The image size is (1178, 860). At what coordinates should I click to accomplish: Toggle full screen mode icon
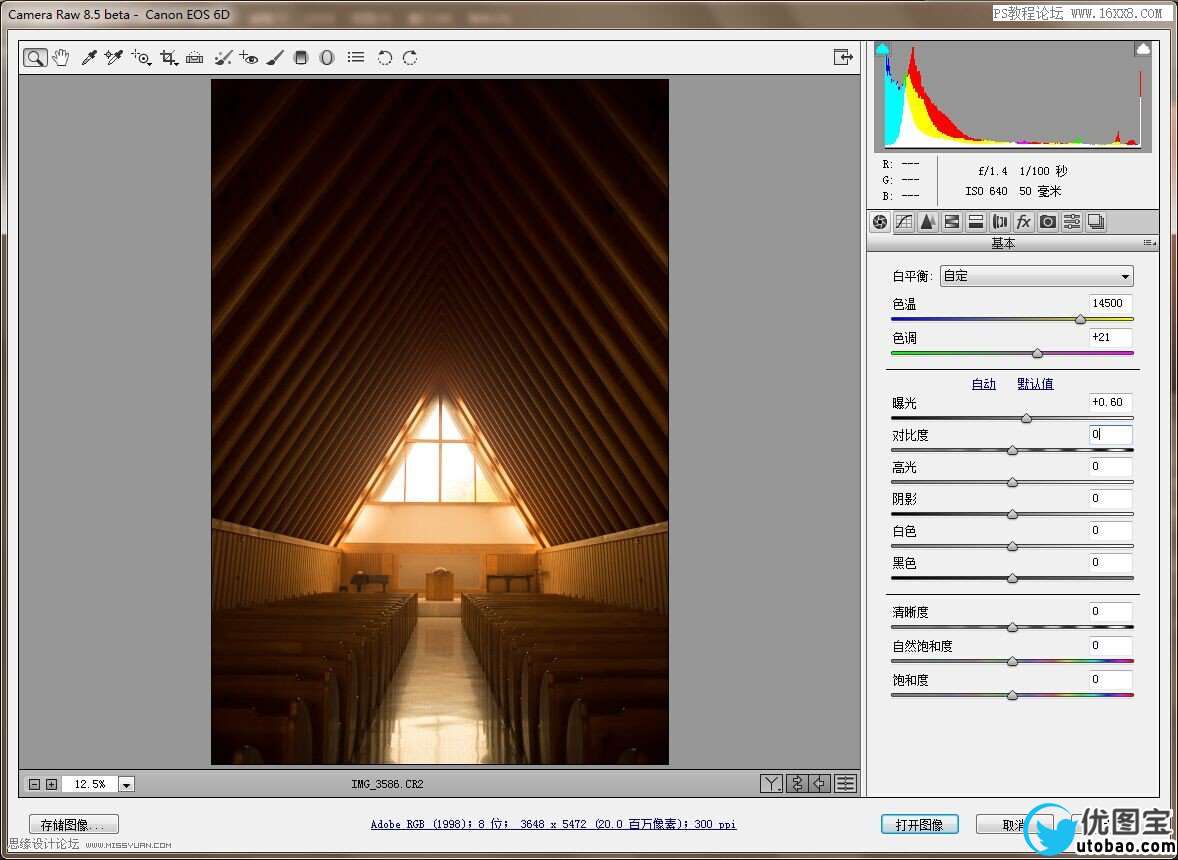844,57
